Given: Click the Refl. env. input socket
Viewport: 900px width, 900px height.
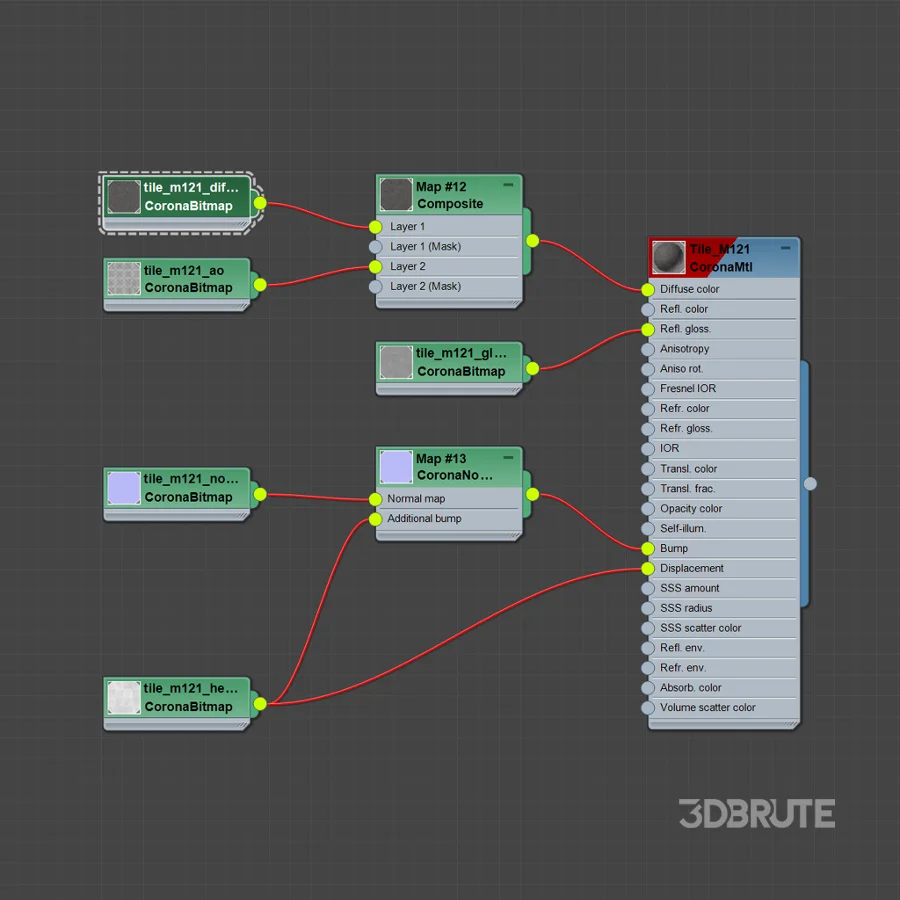Looking at the screenshot, I should (648, 648).
